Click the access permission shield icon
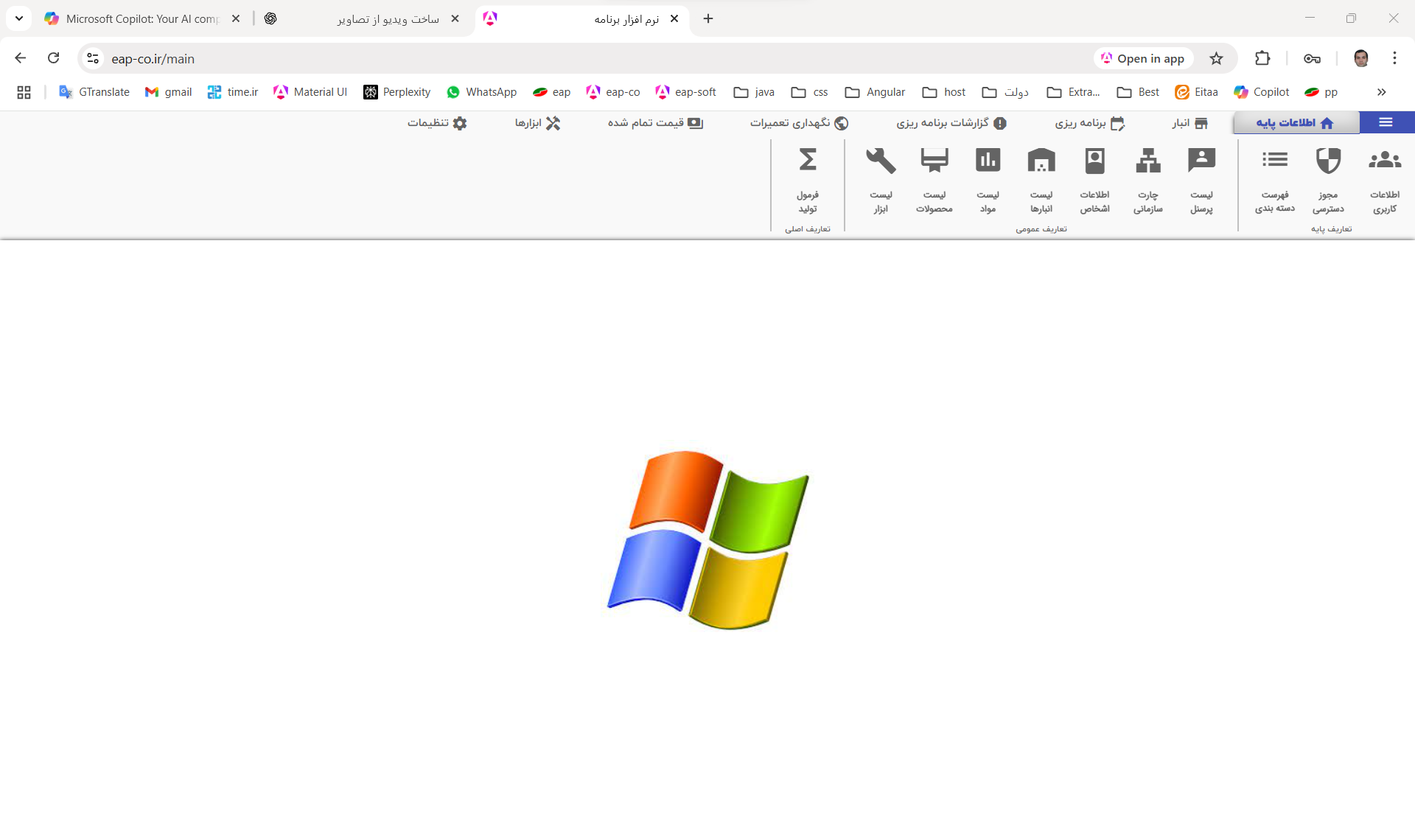The height and width of the screenshot is (840, 1415). [x=1328, y=161]
